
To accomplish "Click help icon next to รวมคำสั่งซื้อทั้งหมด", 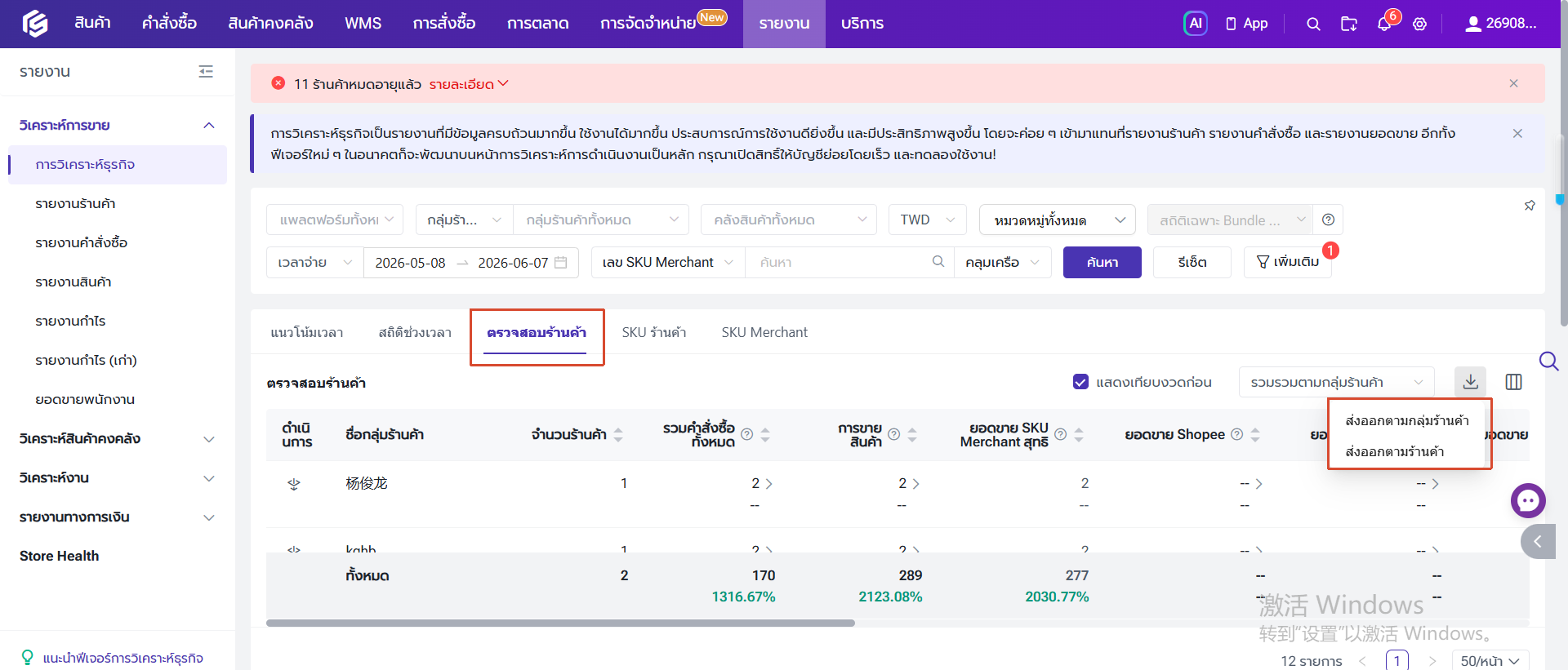I will tap(746, 434).
